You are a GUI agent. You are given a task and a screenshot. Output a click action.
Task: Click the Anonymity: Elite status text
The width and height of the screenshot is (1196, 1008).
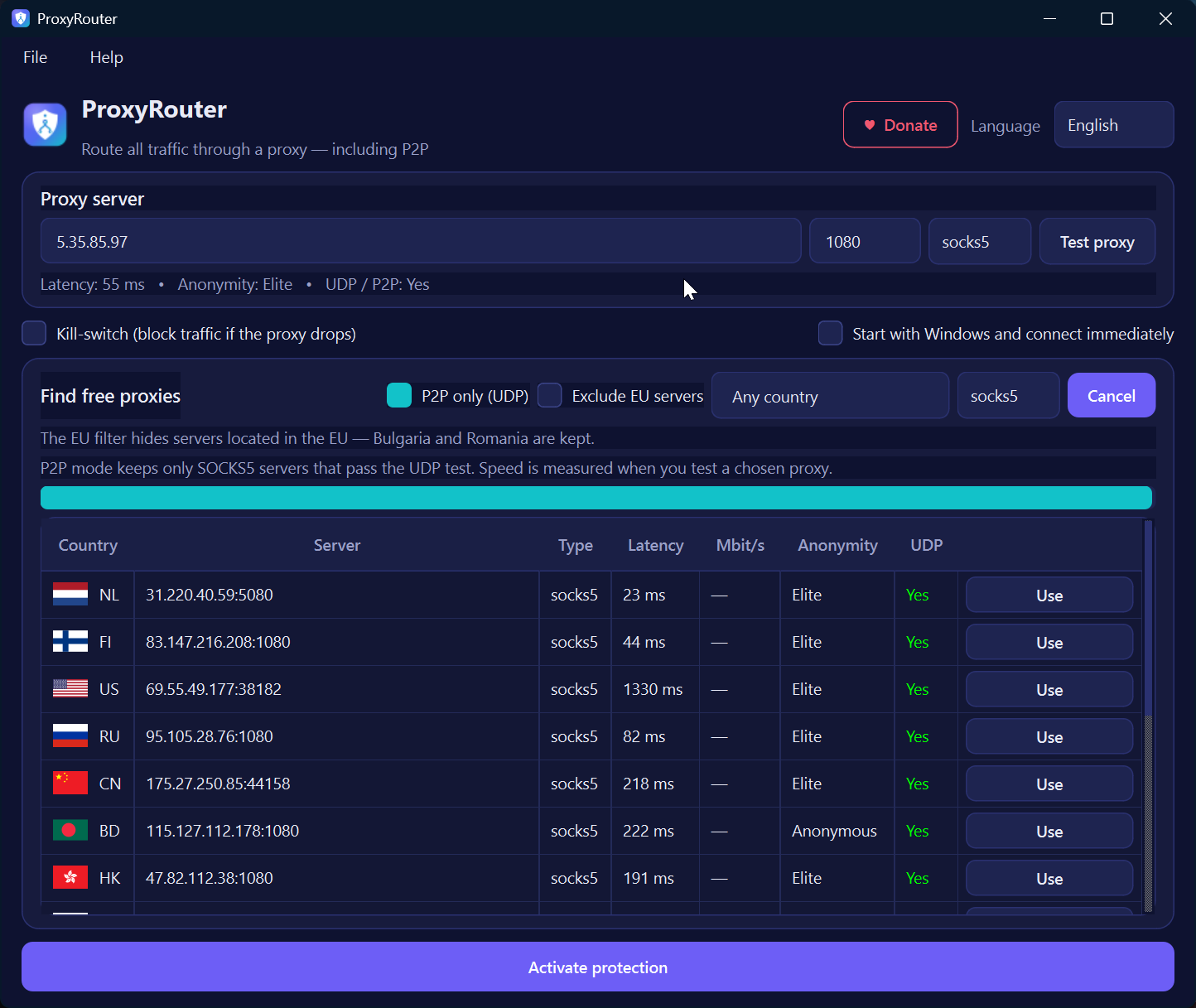(x=235, y=284)
